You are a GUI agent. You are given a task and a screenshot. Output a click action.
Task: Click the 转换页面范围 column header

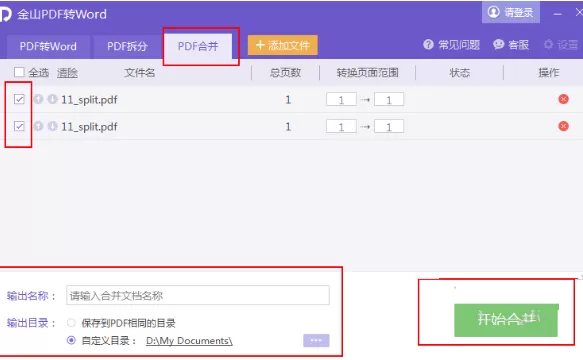pos(367,73)
